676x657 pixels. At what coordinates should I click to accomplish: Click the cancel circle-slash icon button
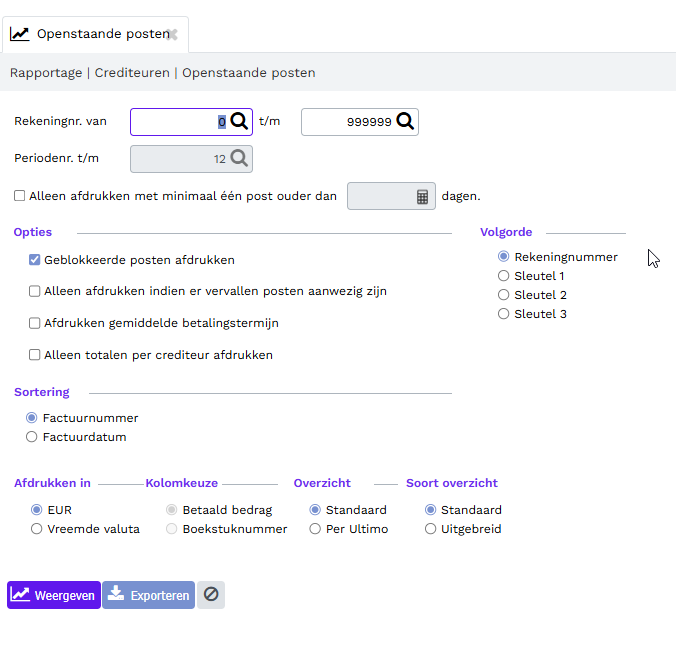(x=211, y=595)
